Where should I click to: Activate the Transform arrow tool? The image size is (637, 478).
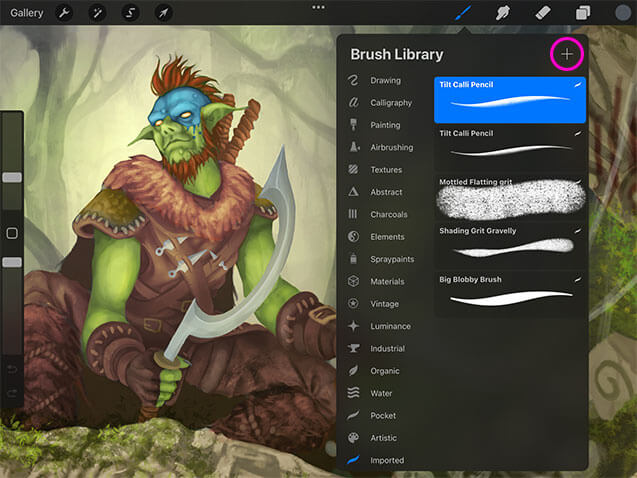(162, 13)
